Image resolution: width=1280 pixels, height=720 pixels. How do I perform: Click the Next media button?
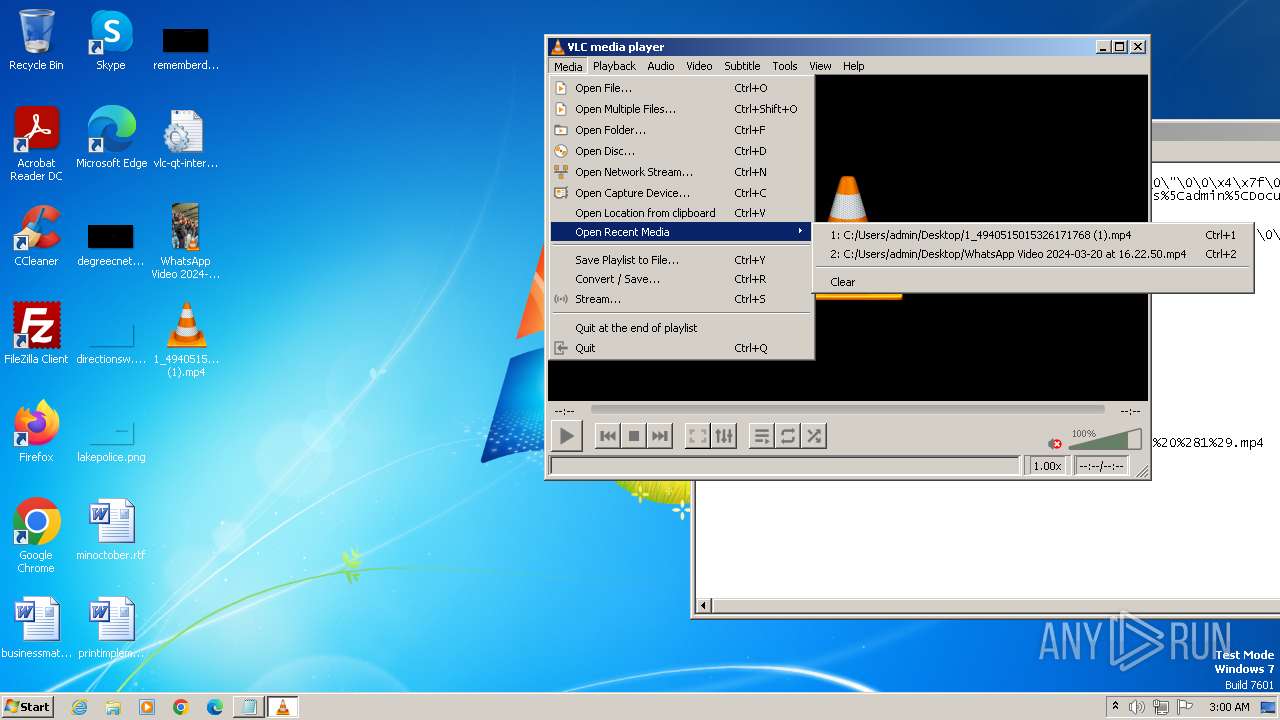(660, 436)
